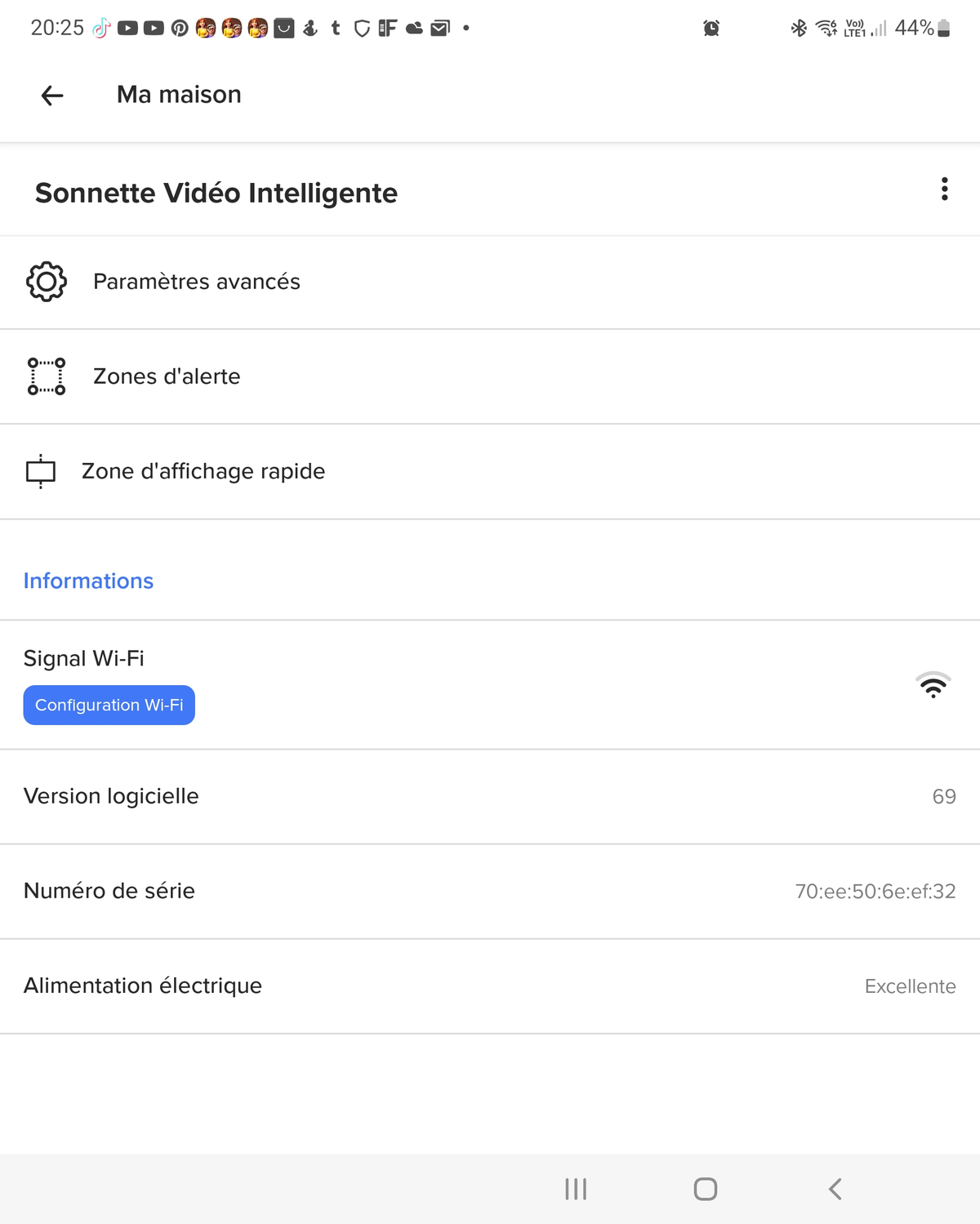
Task: Open the three-dot more options menu
Action: pos(944,189)
